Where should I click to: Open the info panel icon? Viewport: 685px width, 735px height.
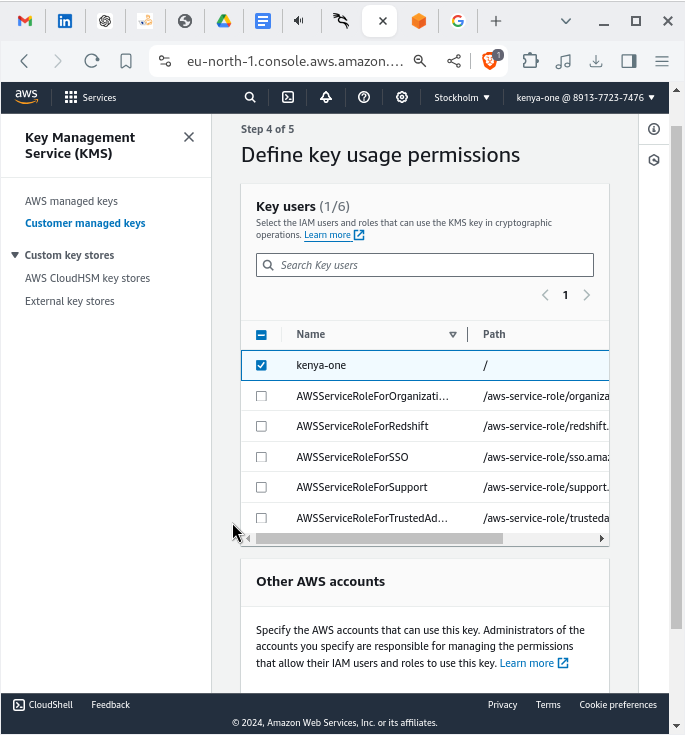654,129
